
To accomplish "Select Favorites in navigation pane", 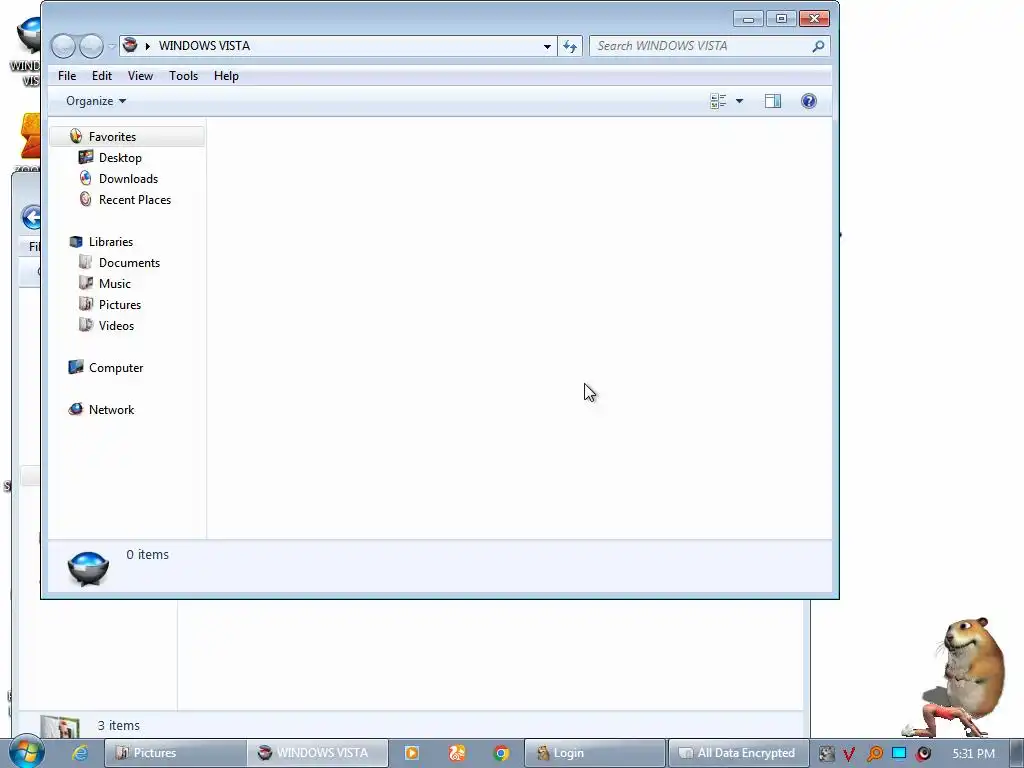I will click(127, 136).
